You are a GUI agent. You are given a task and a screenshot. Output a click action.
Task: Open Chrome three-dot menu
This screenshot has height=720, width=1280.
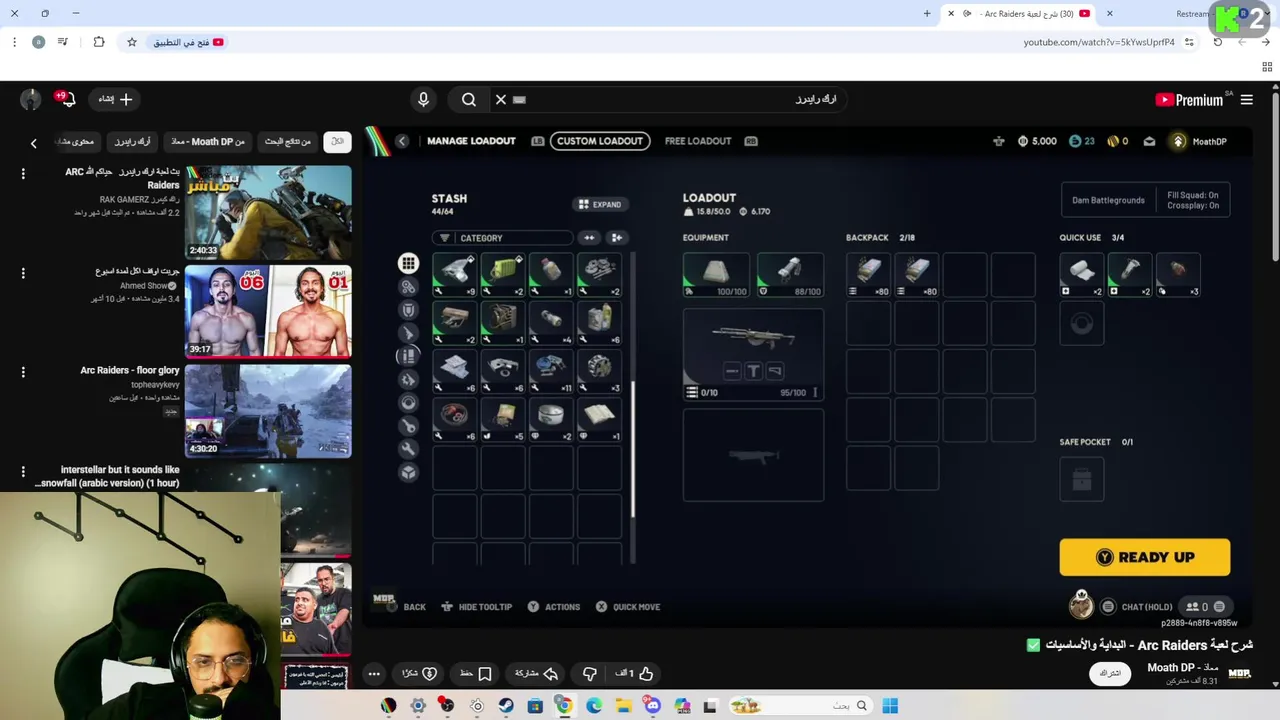[14, 42]
